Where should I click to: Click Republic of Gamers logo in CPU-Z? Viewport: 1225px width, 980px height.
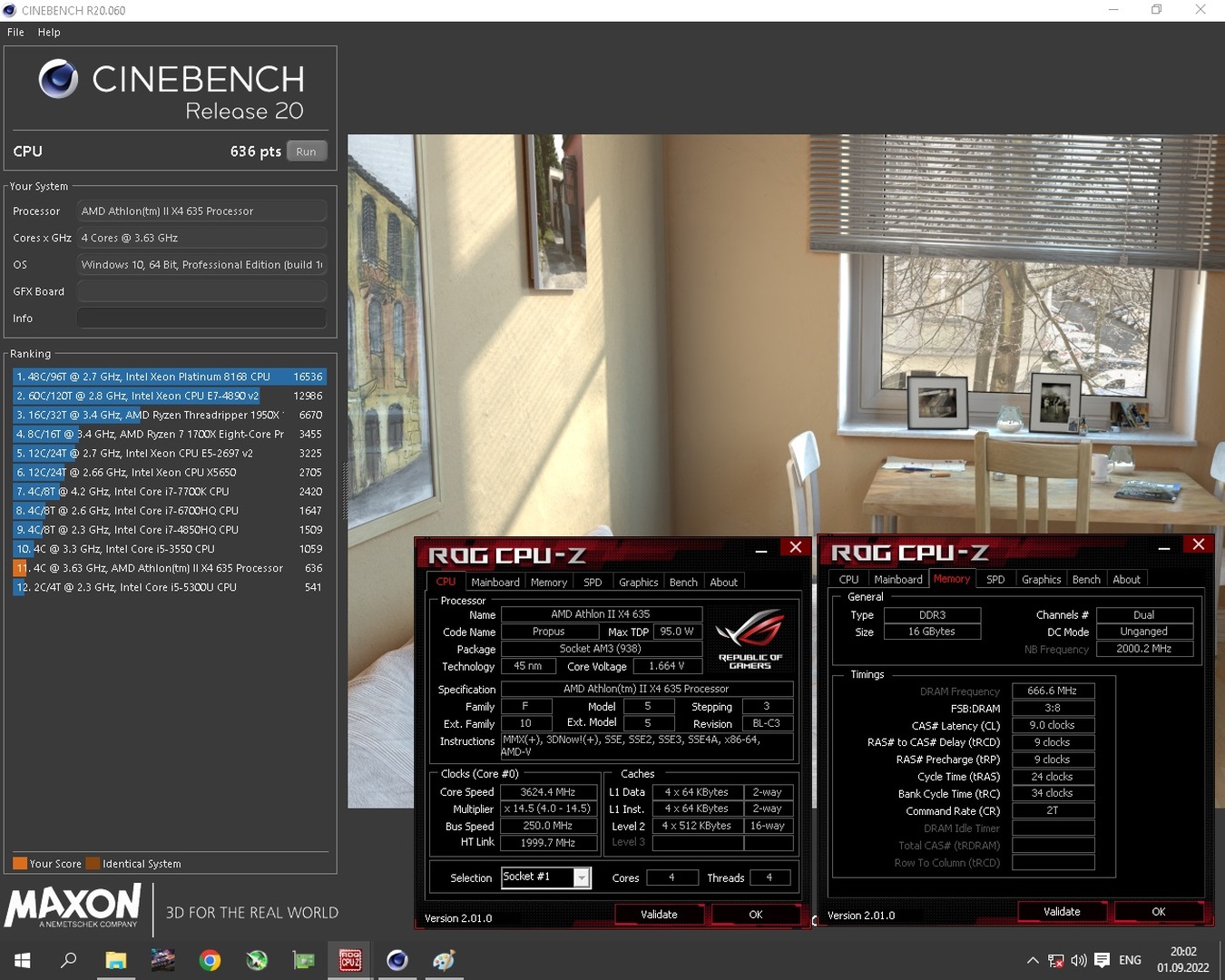[x=750, y=640]
